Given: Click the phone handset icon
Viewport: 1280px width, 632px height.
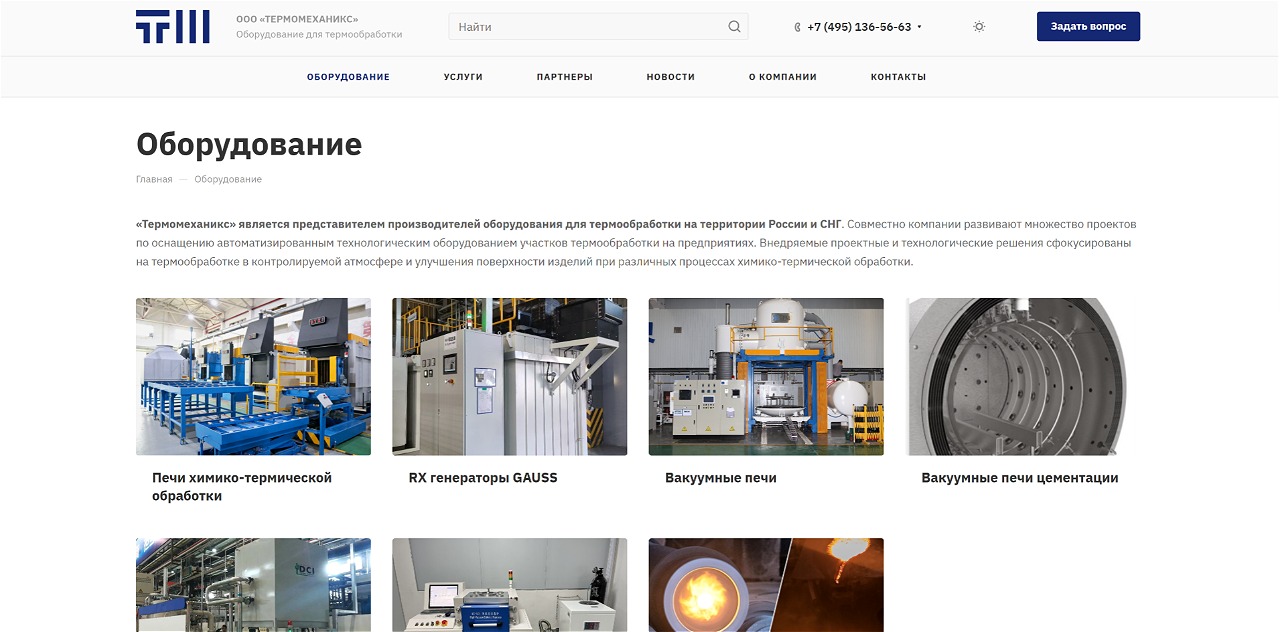Looking at the screenshot, I should click(797, 27).
